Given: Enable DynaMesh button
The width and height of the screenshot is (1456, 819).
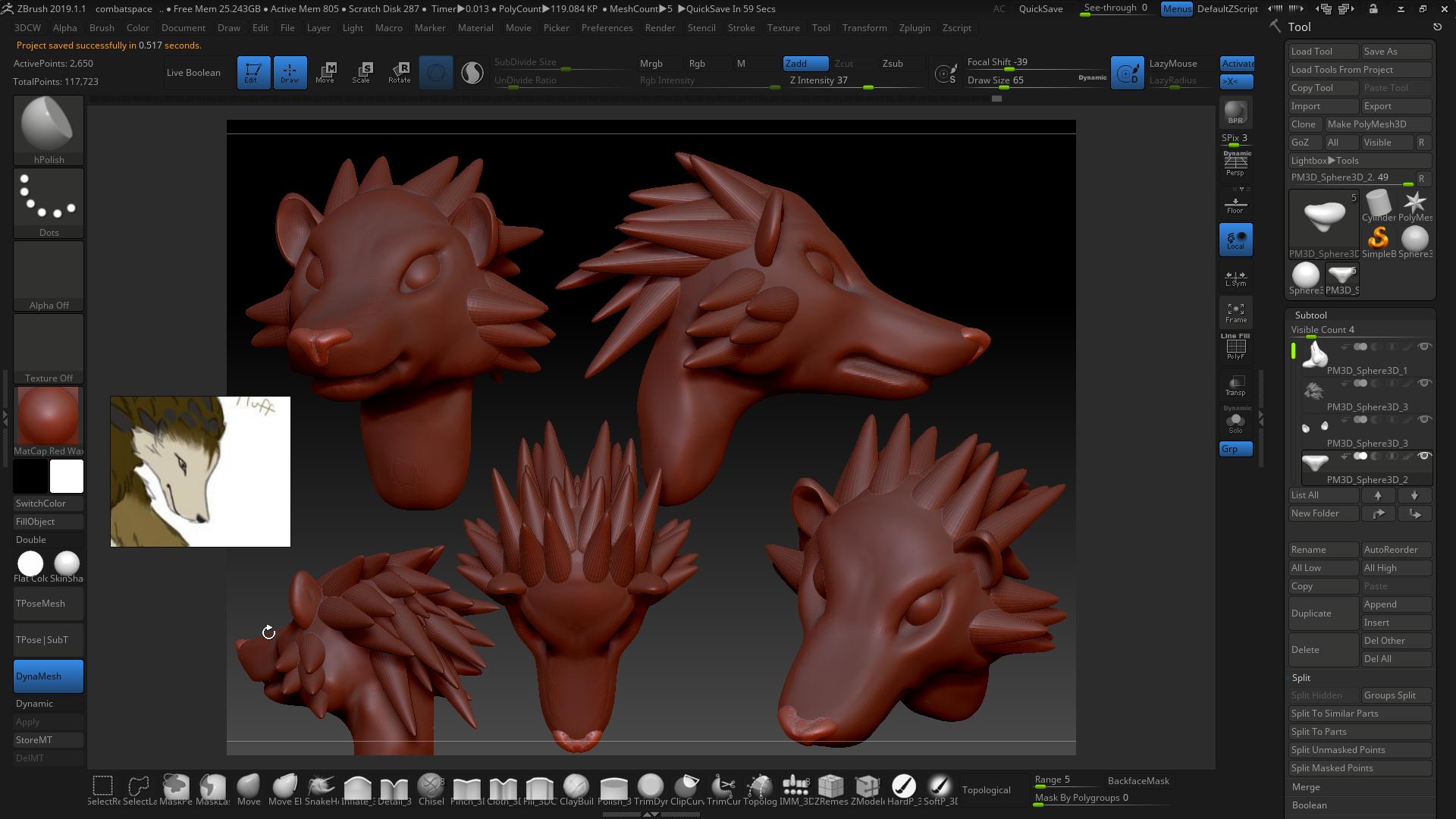Looking at the screenshot, I should click(x=49, y=676).
